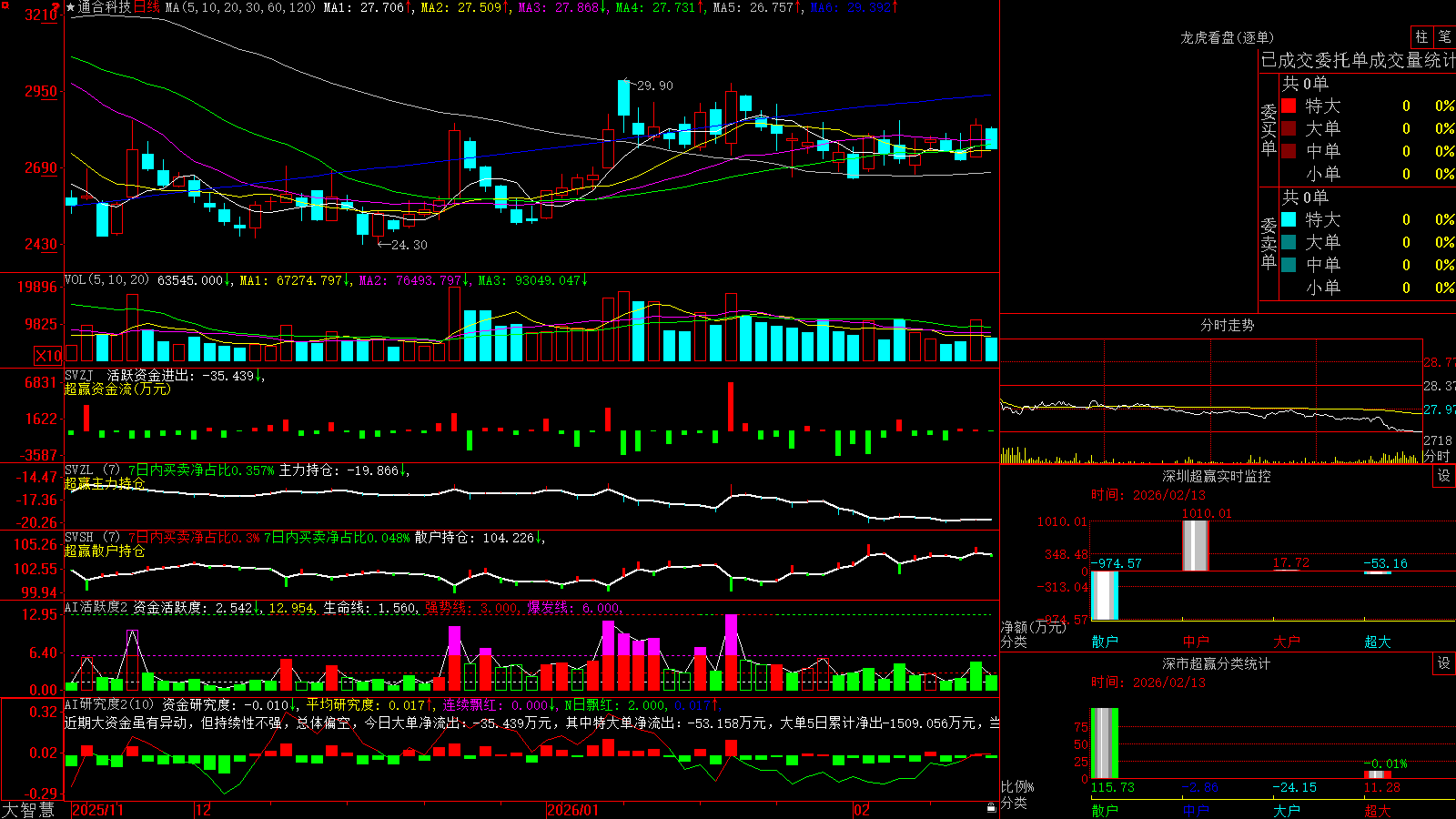Click the AI研究度2(10) indicator label
The image size is (1456, 819).
109,704
